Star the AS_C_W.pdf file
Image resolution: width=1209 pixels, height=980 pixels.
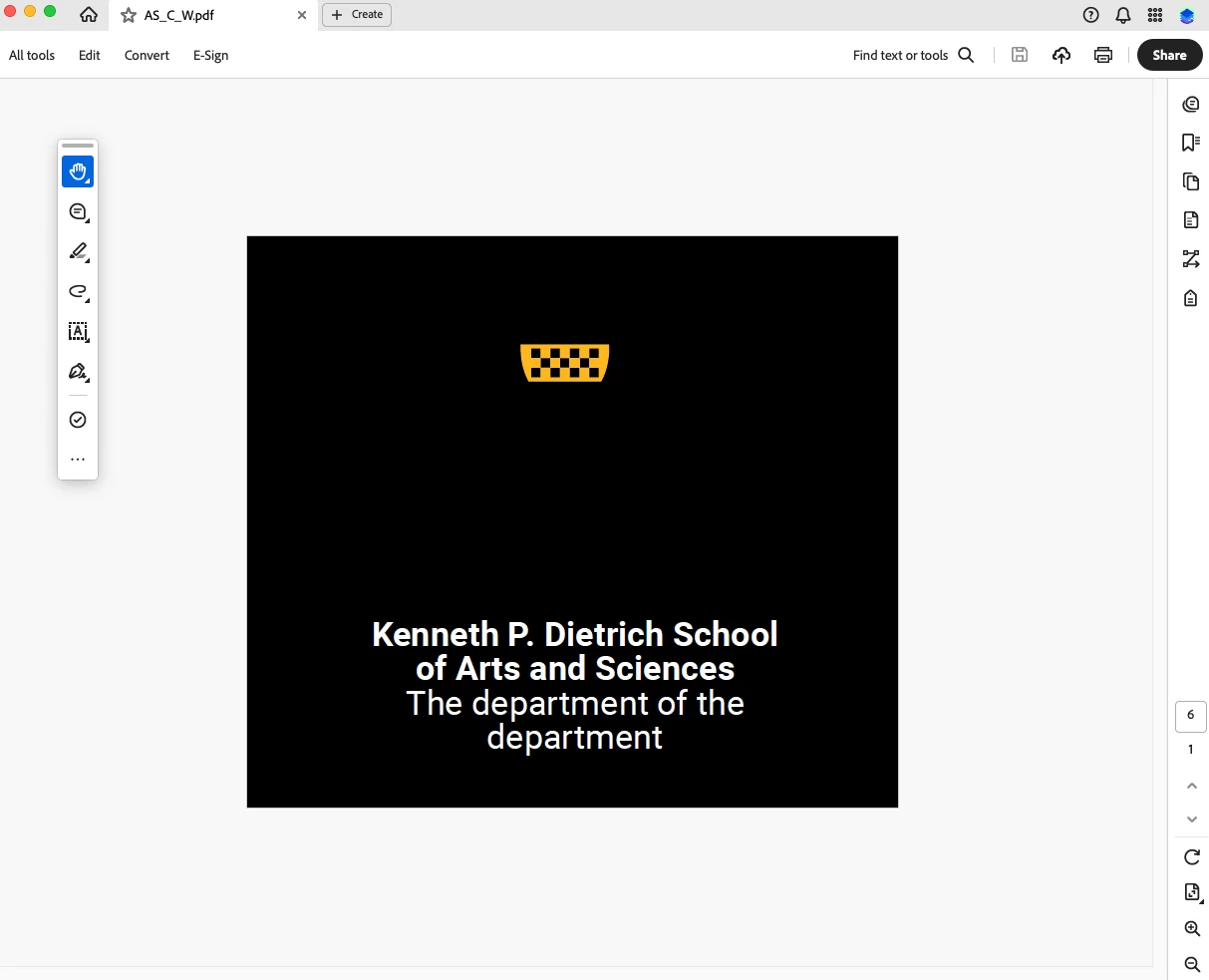tap(129, 15)
